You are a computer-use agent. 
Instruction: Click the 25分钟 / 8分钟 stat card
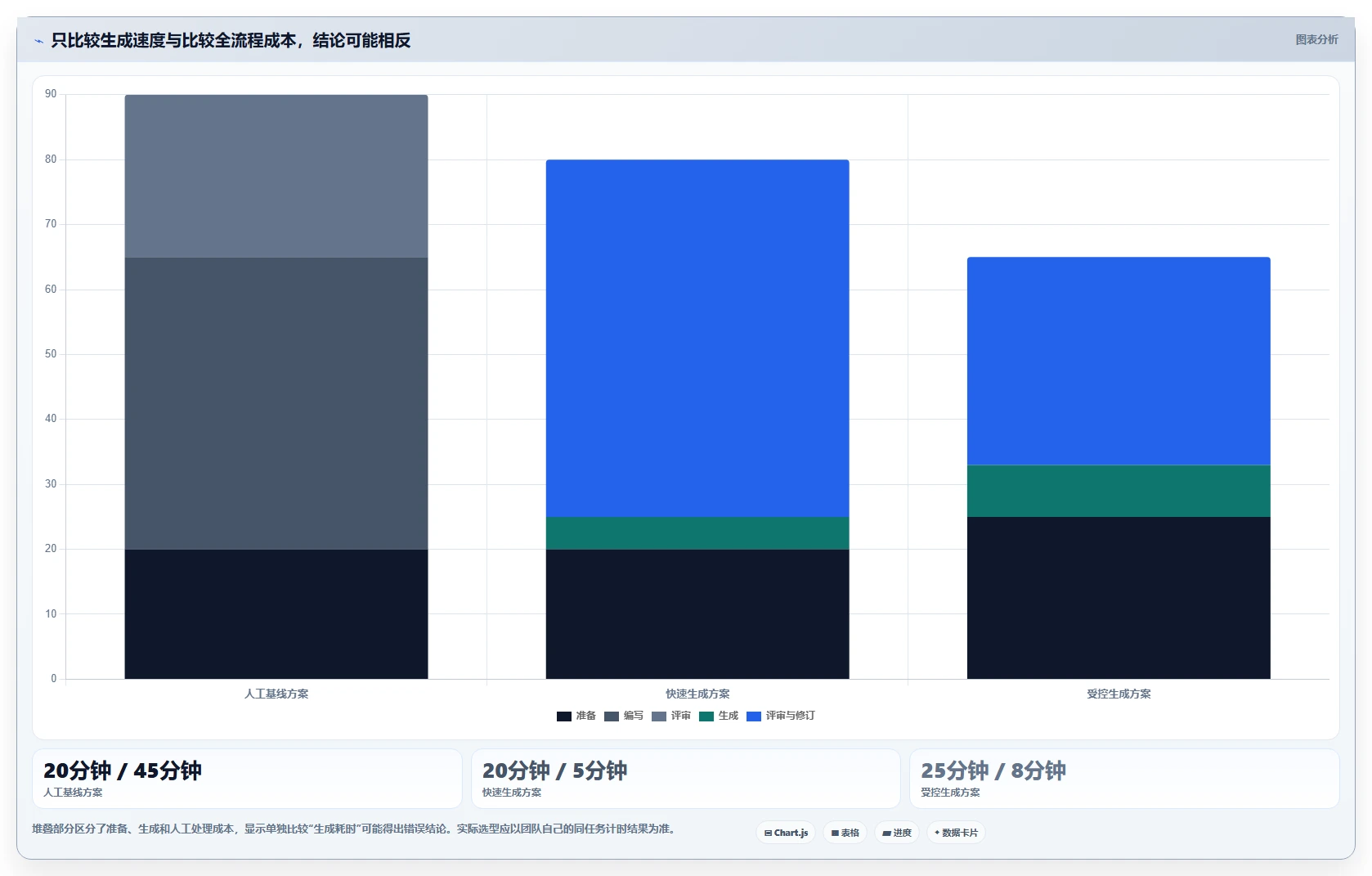coord(1124,779)
